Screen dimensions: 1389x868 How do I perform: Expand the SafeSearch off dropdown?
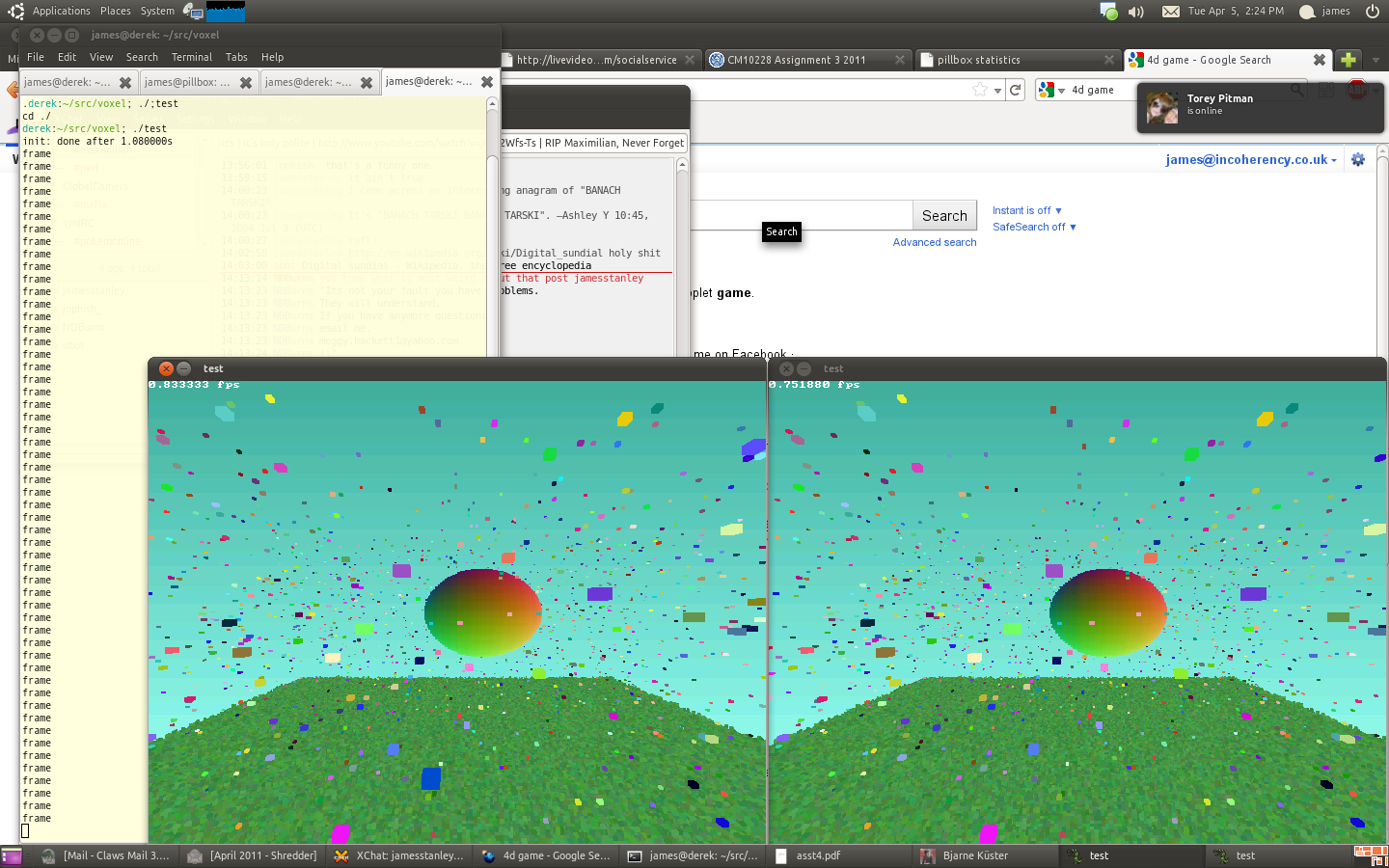(1034, 227)
